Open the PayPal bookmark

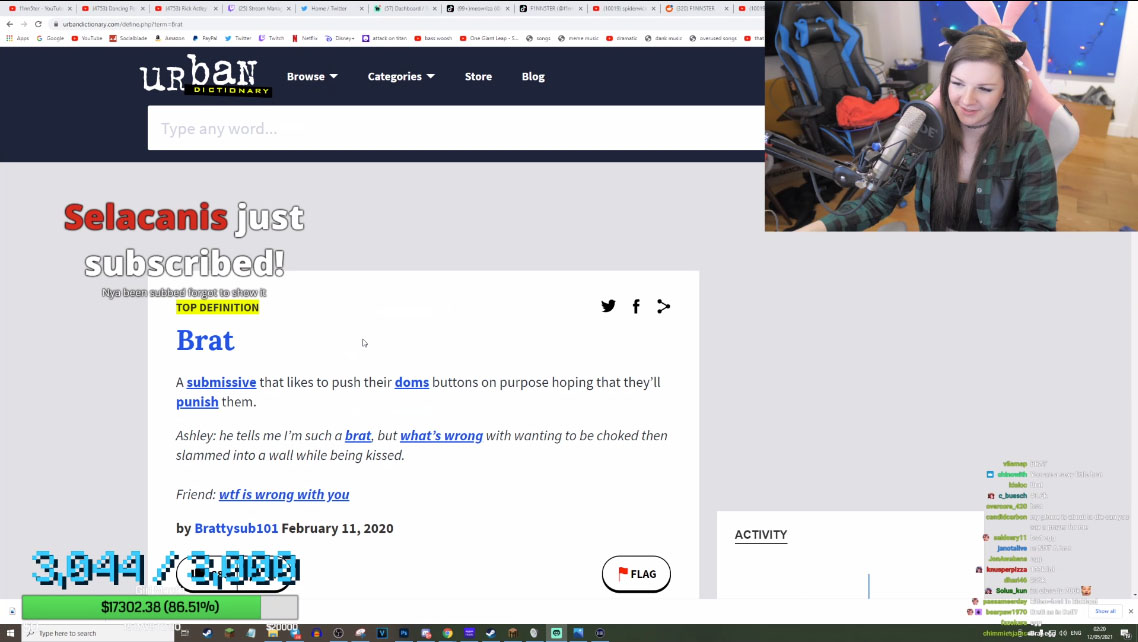(205, 38)
